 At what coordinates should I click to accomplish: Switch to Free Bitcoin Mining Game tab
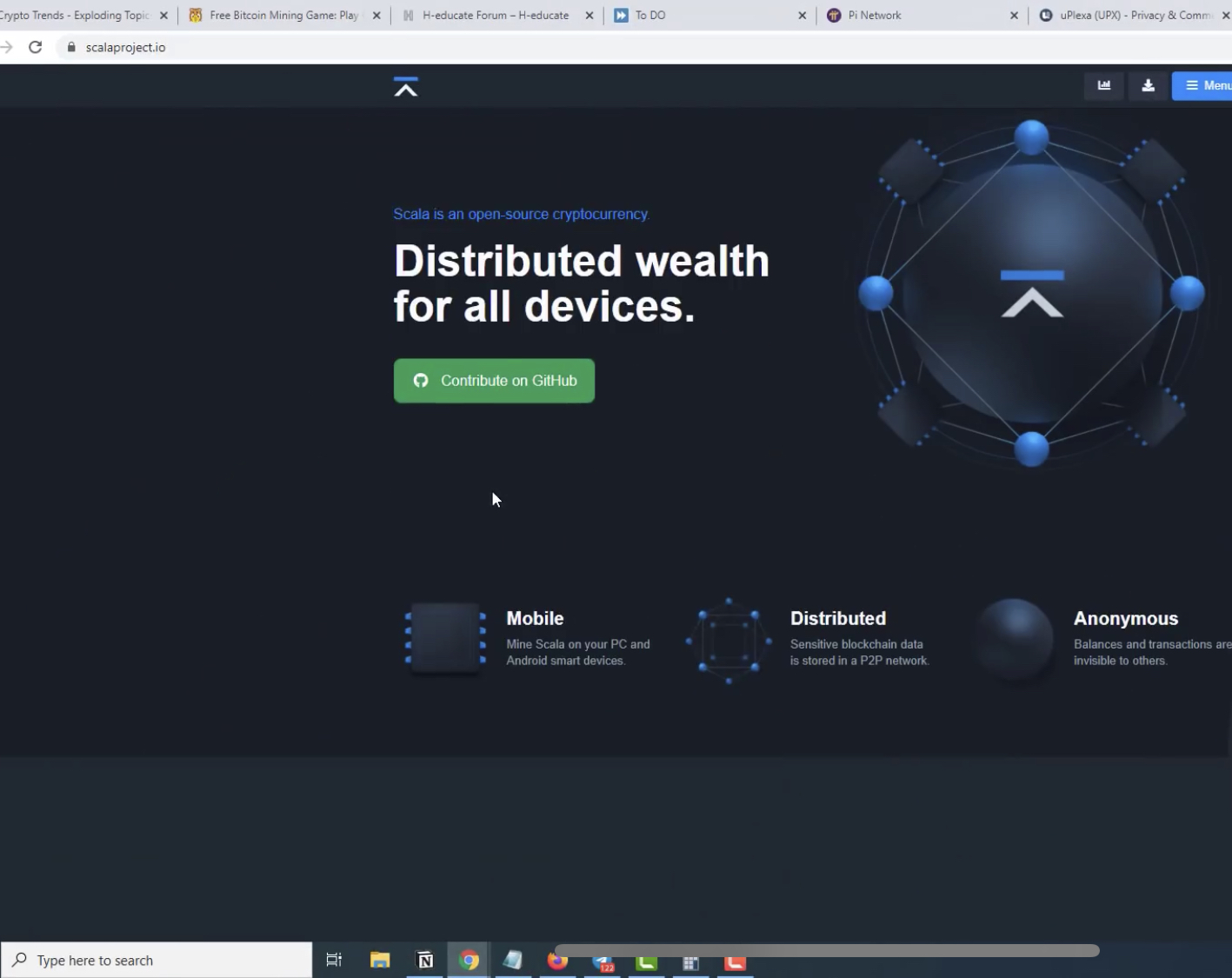pos(283,15)
